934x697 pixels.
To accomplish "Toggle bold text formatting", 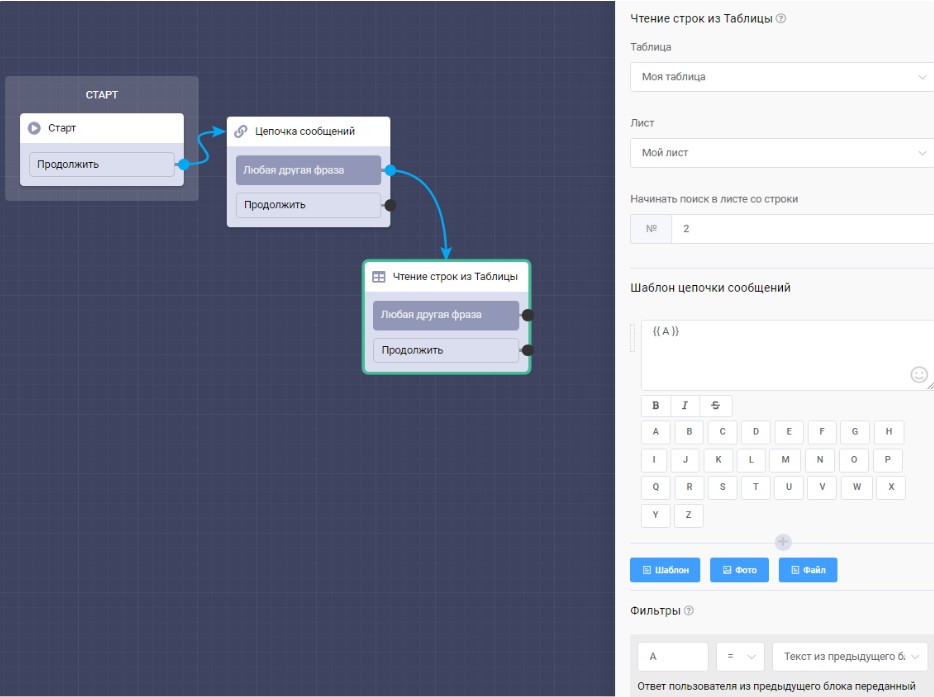I will [656, 406].
